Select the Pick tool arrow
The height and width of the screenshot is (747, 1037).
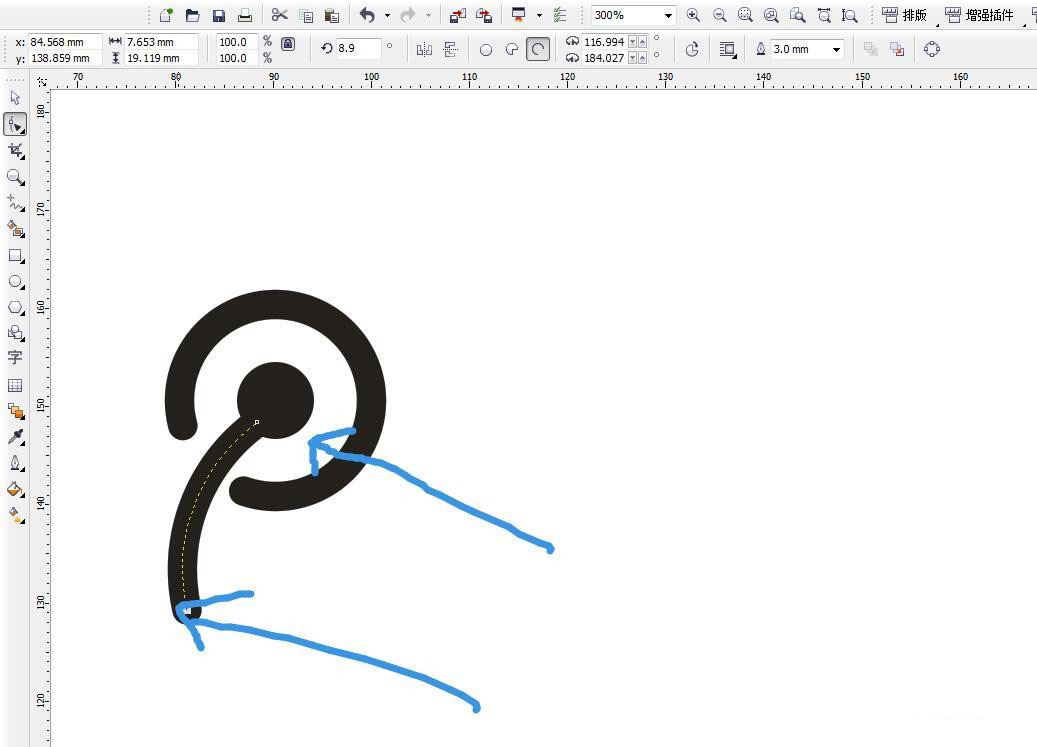click(15, 98)
